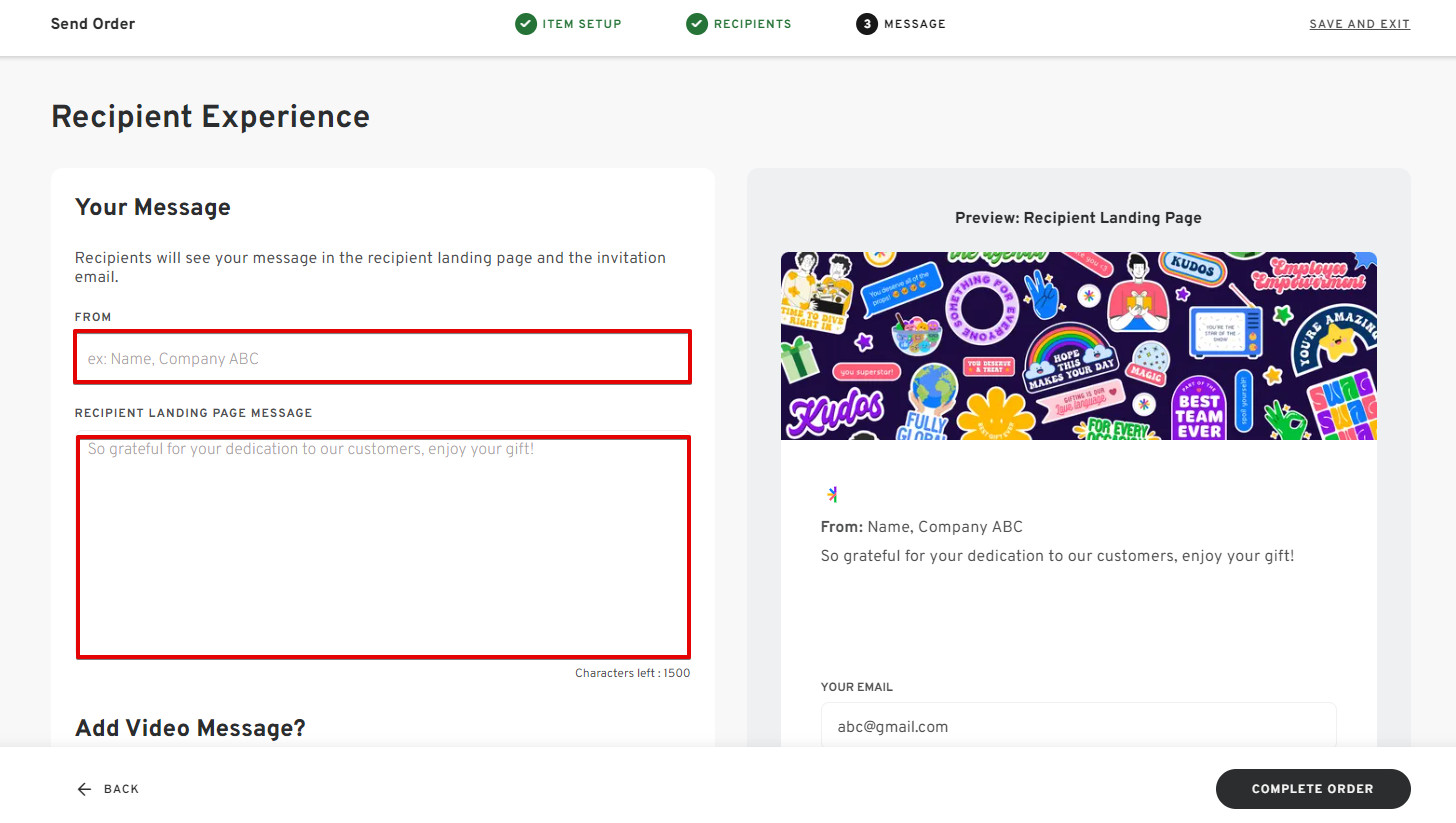Click the recipients will see your message description
The image size is (1456, 823).
371,267
